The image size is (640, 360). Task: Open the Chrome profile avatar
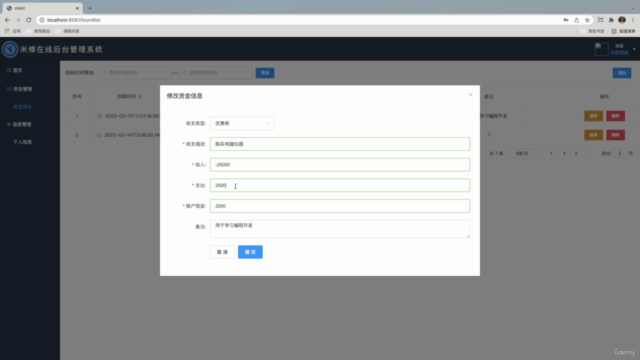click(622, 20)
